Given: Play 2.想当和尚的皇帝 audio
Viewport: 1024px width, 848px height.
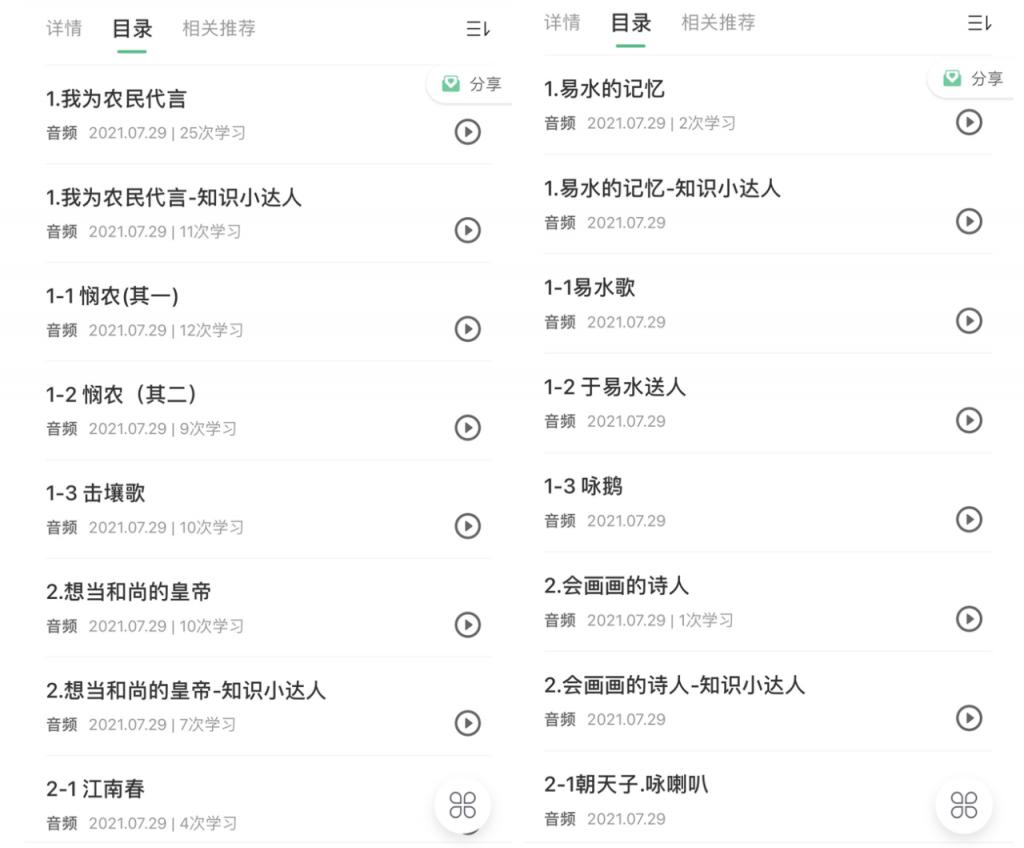Looking at the screenshot, I should [x=468, y=625].
